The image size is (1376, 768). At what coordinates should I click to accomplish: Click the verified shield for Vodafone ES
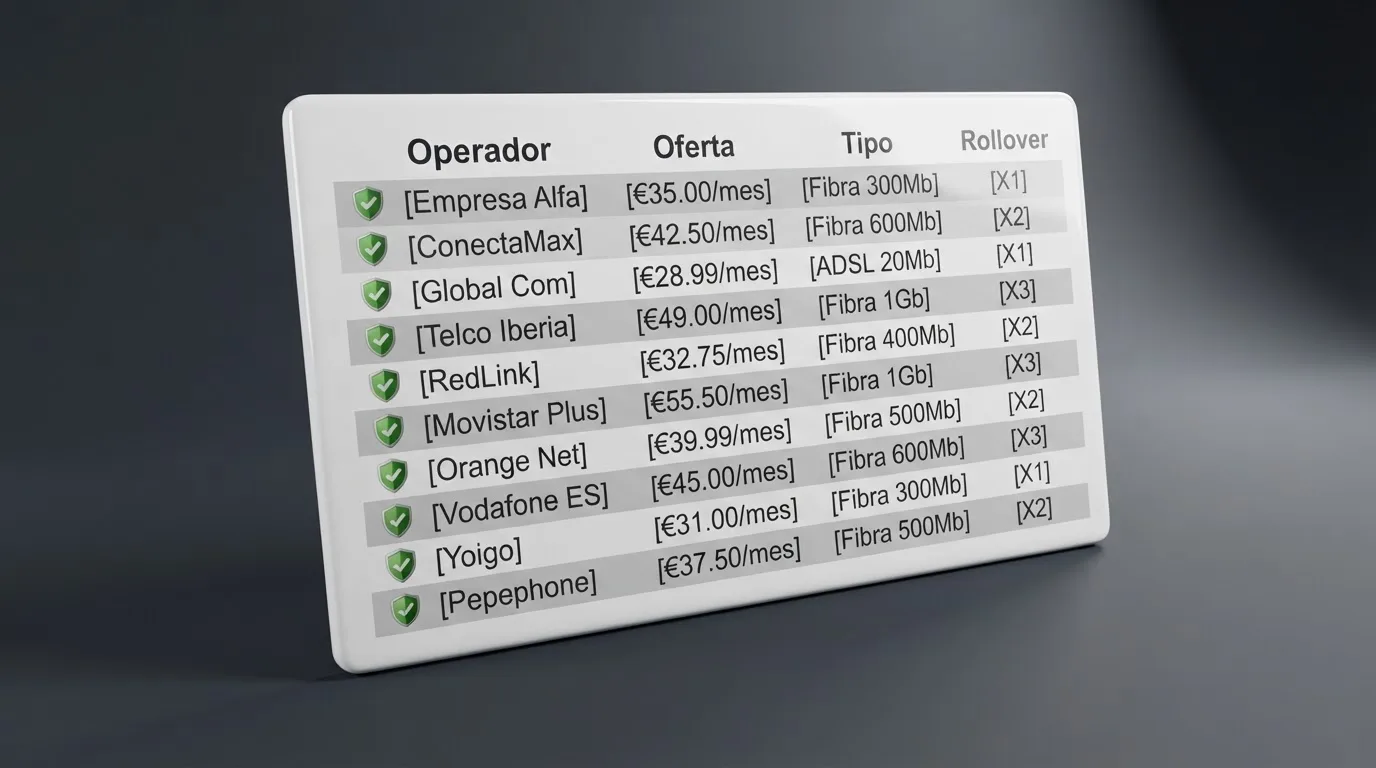397,520
